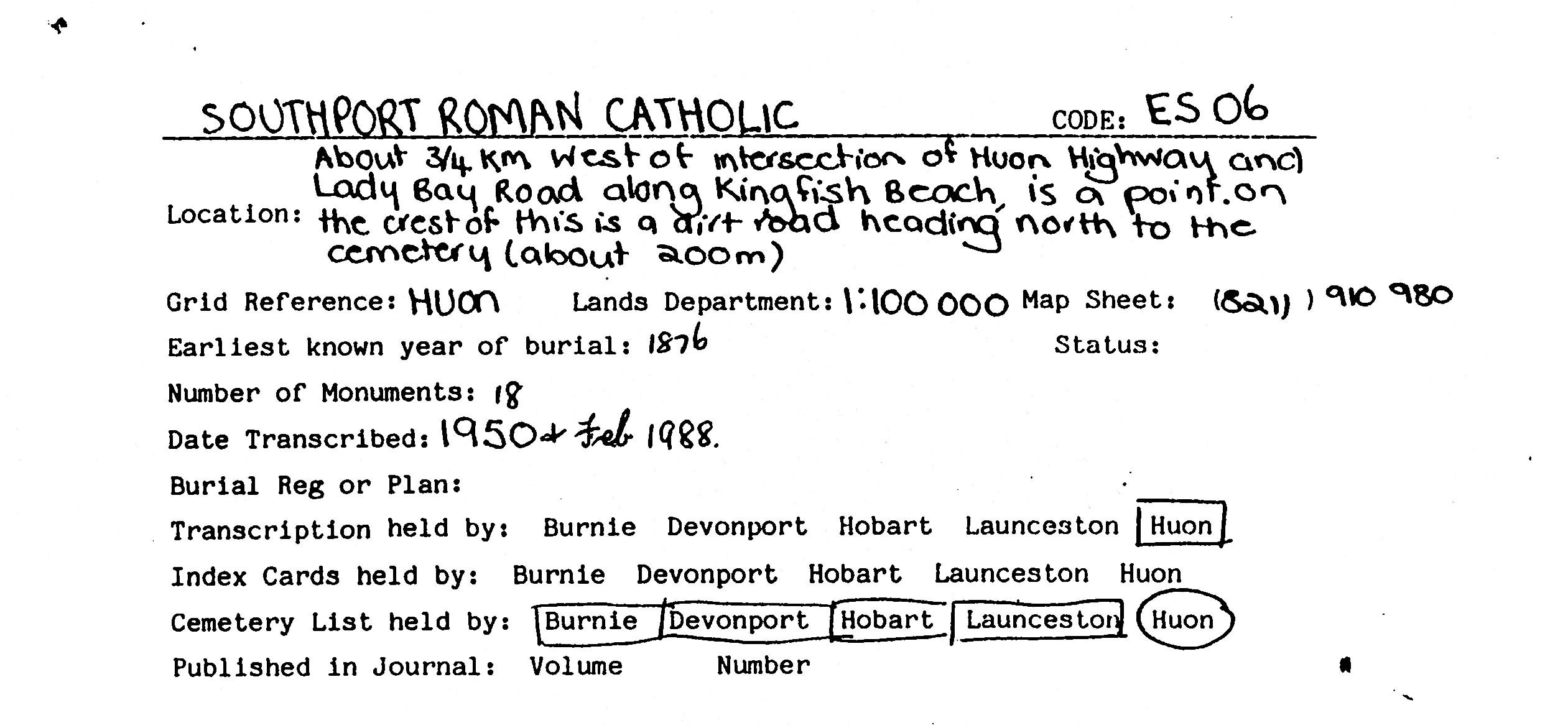Click 'Hobart' in Transcription held by row
Screen dimensions: 1568x728
click(x=885, y=527)
